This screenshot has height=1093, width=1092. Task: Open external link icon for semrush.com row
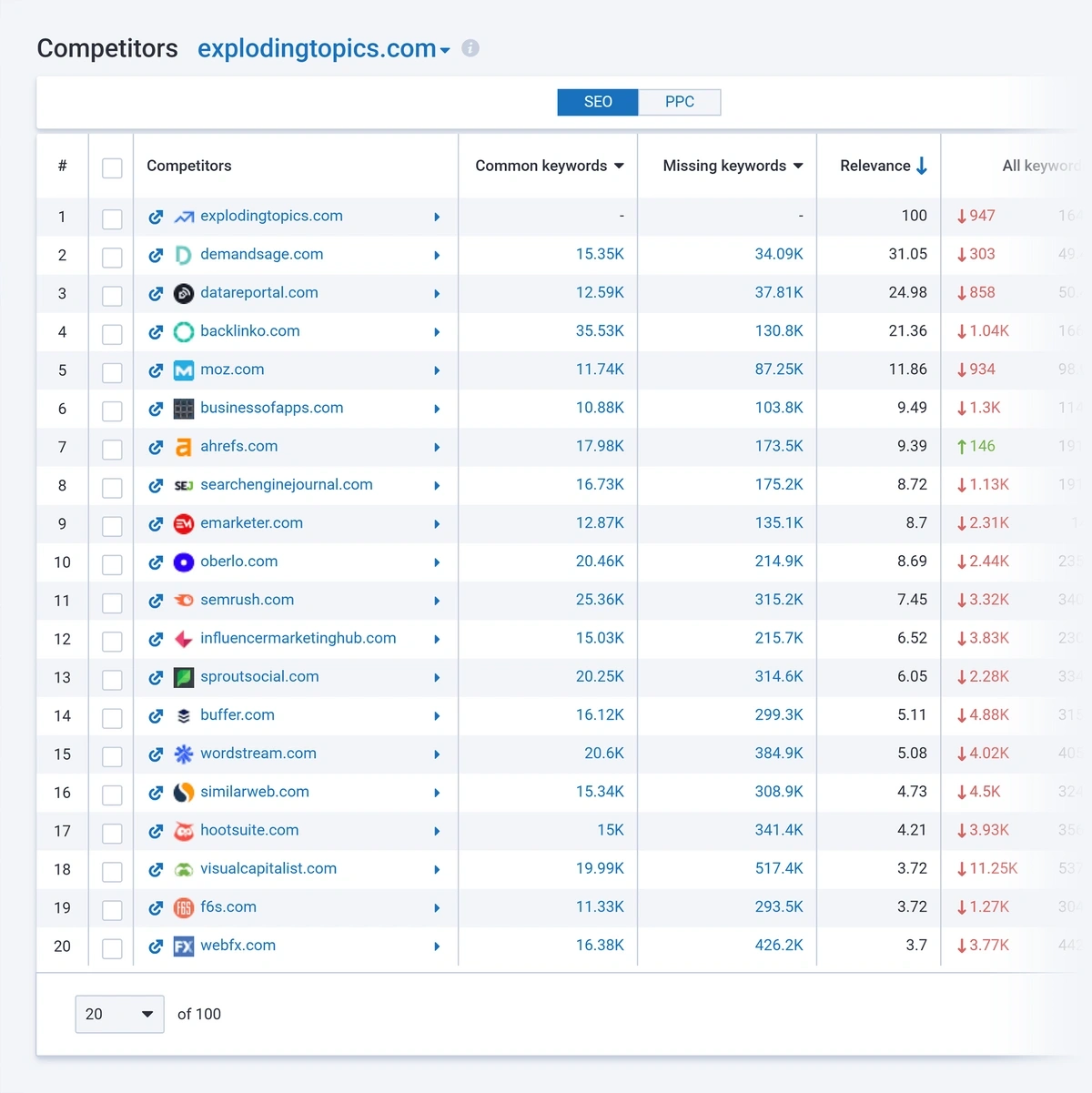click(x=156, y=601)
